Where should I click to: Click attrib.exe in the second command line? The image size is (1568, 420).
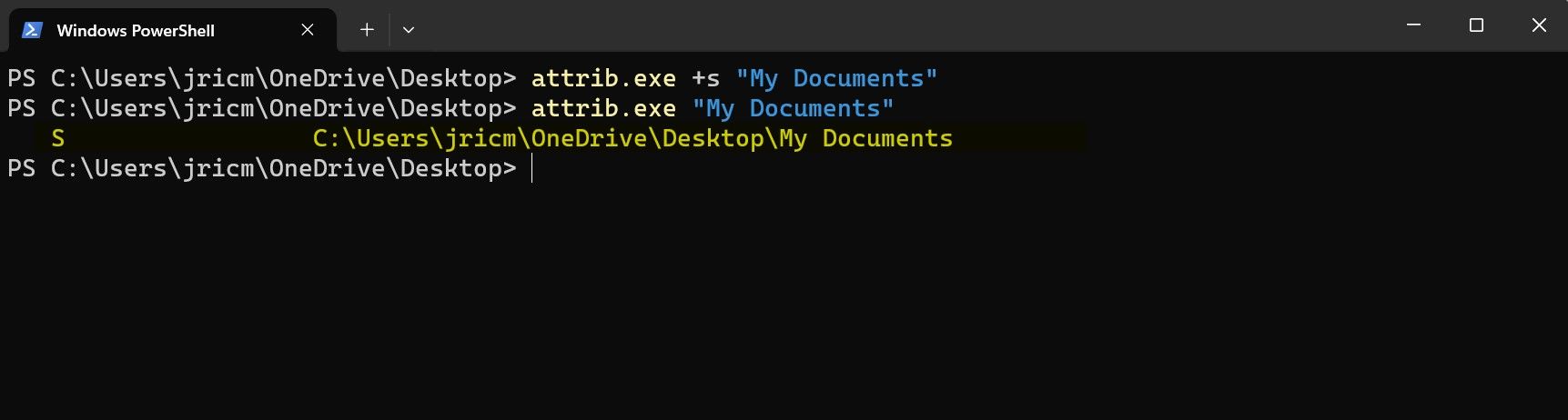pos(603,108)
